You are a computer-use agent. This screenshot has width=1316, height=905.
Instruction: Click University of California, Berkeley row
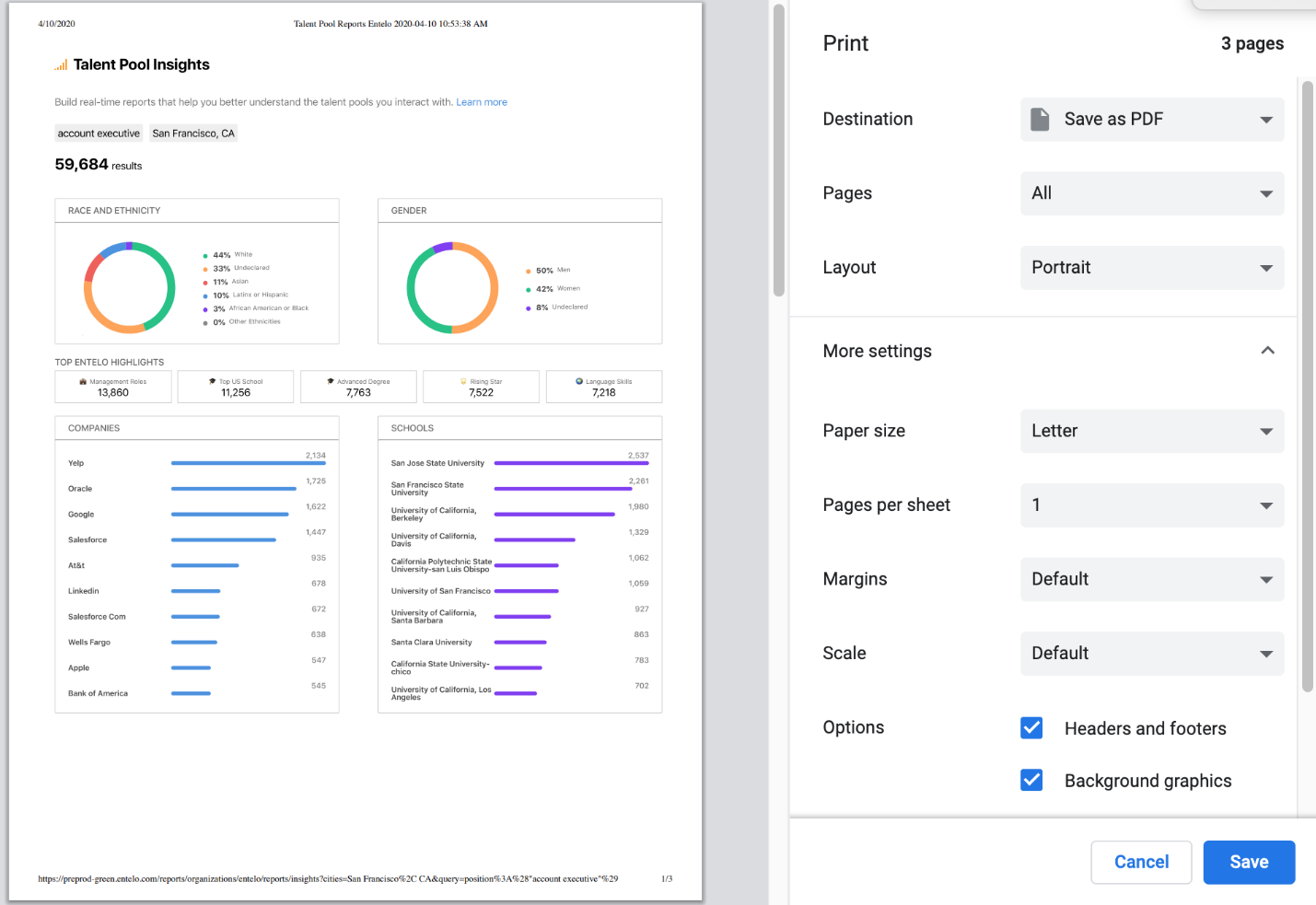(520, 514)
